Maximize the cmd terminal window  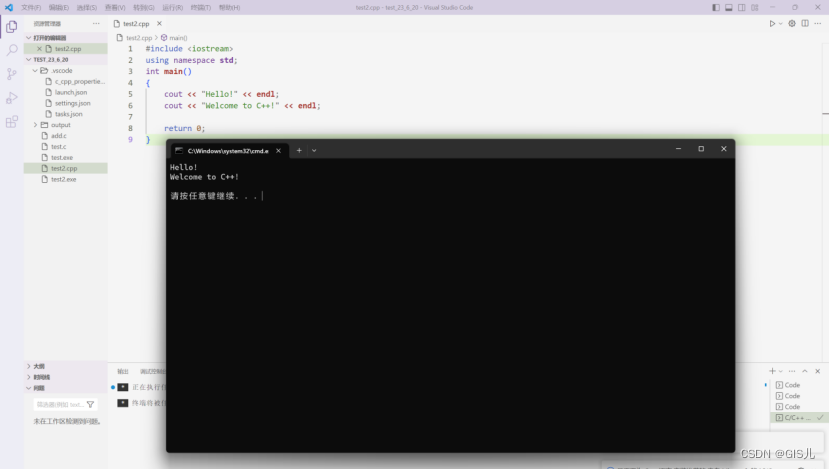[701, 149]
